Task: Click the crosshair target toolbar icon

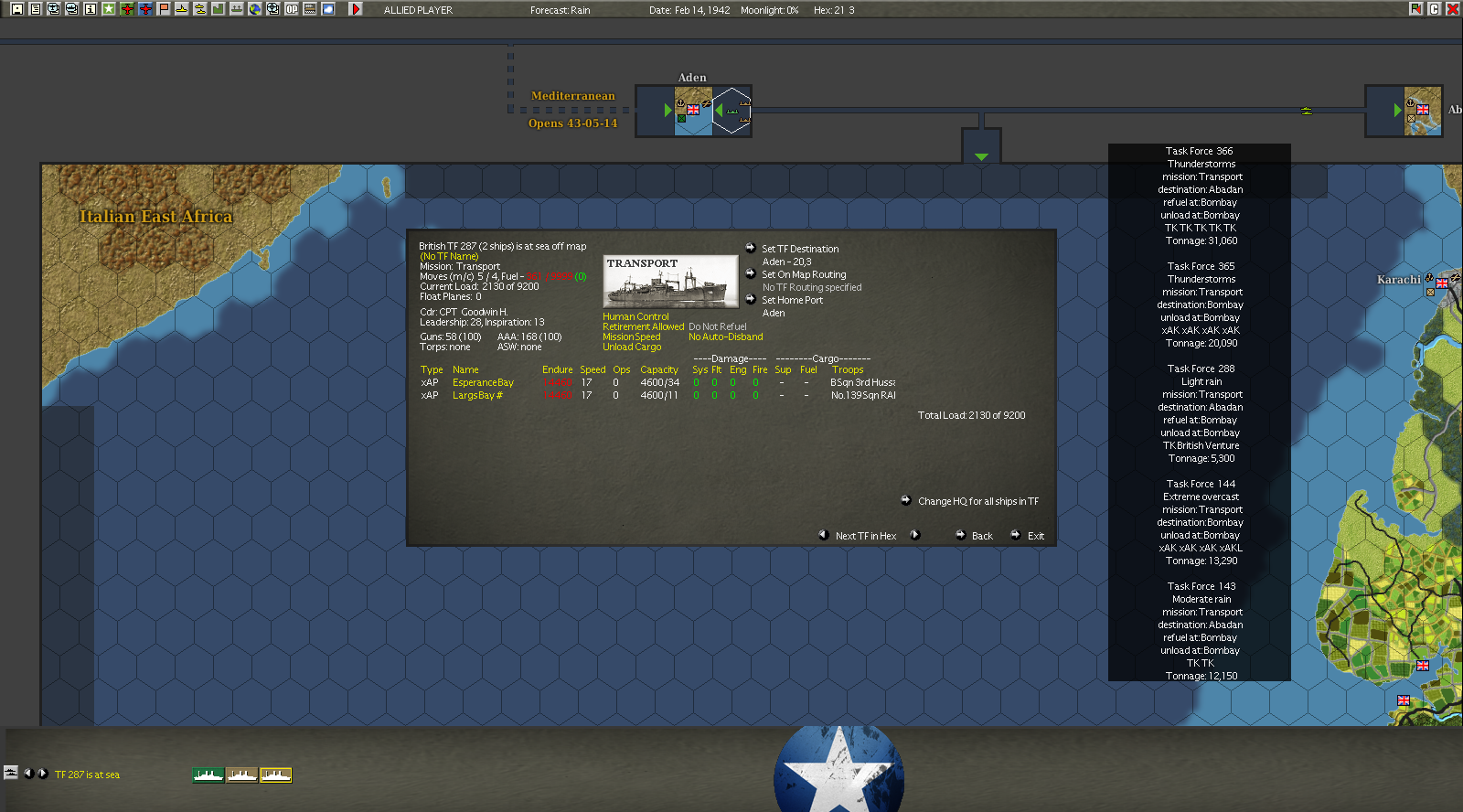Action: pyautogui.click(x=273, y=9)
